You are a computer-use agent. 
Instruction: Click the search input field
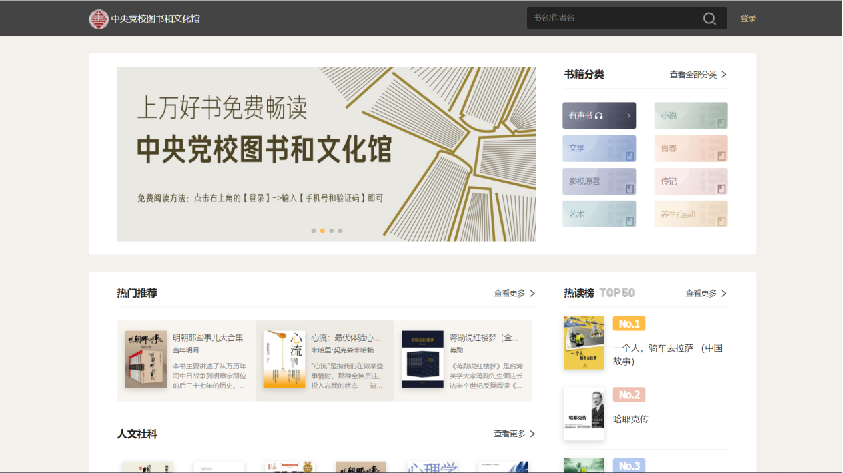(610, 18)
